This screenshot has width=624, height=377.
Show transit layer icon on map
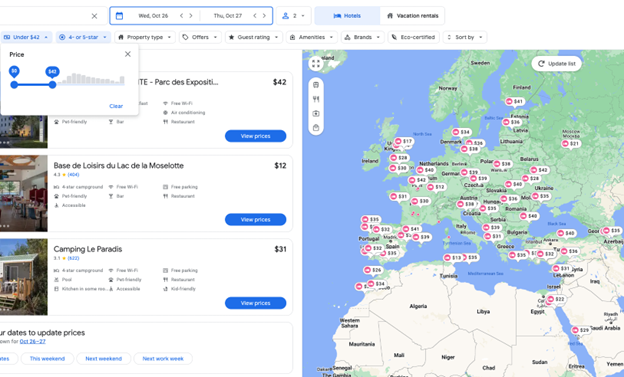(316, 85)
